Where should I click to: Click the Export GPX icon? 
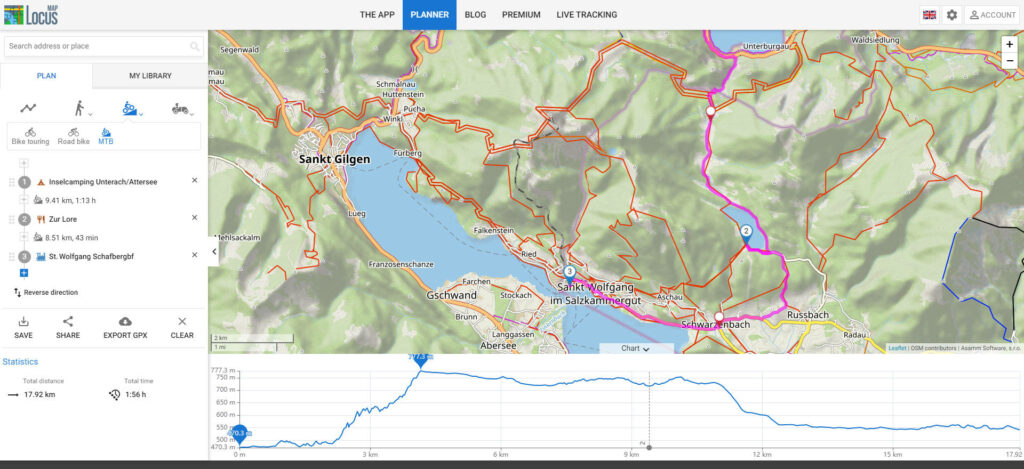click(x=125, y=327)
